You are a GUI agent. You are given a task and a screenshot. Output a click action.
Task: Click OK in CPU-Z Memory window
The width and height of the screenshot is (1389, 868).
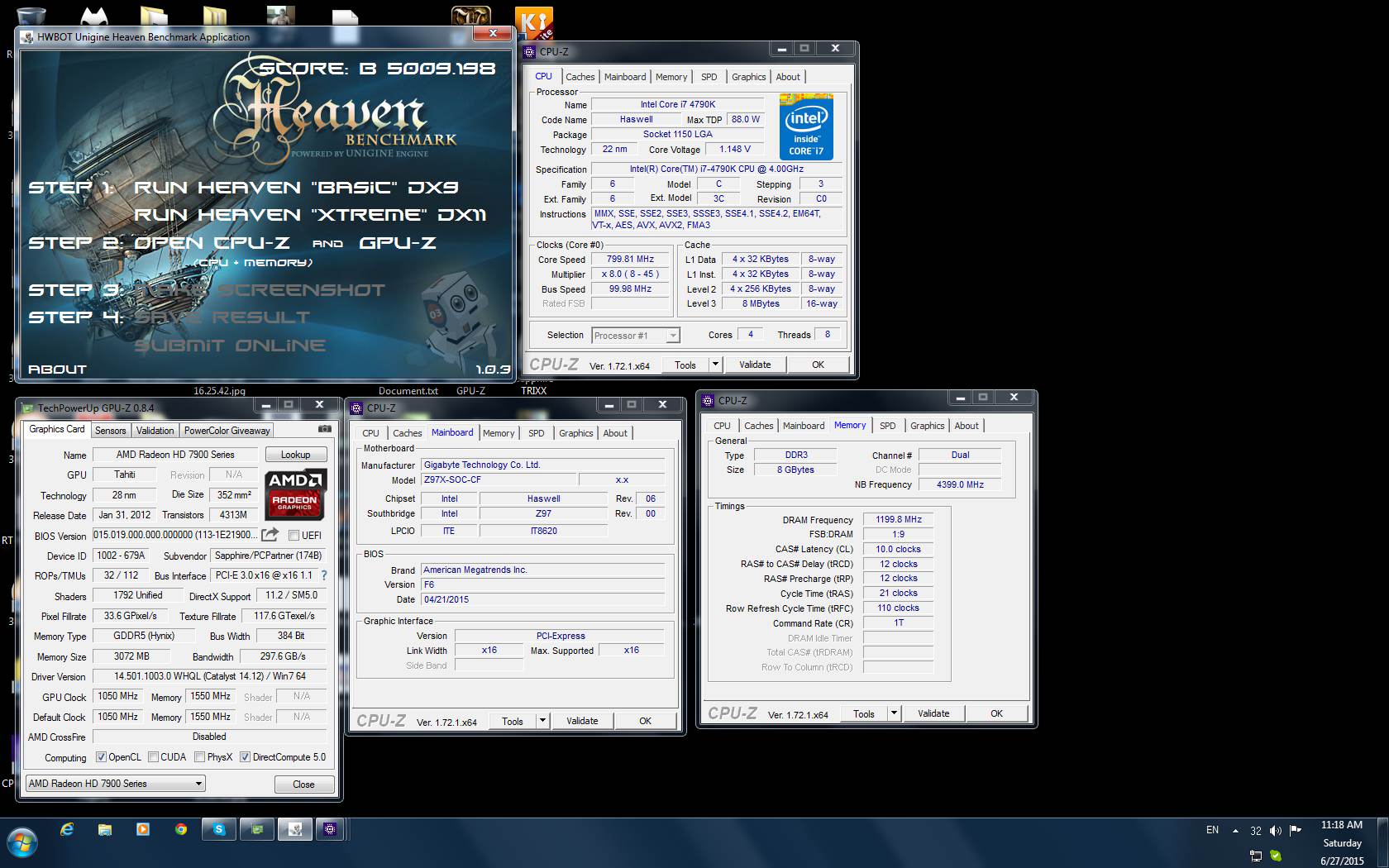coord(996,713)
